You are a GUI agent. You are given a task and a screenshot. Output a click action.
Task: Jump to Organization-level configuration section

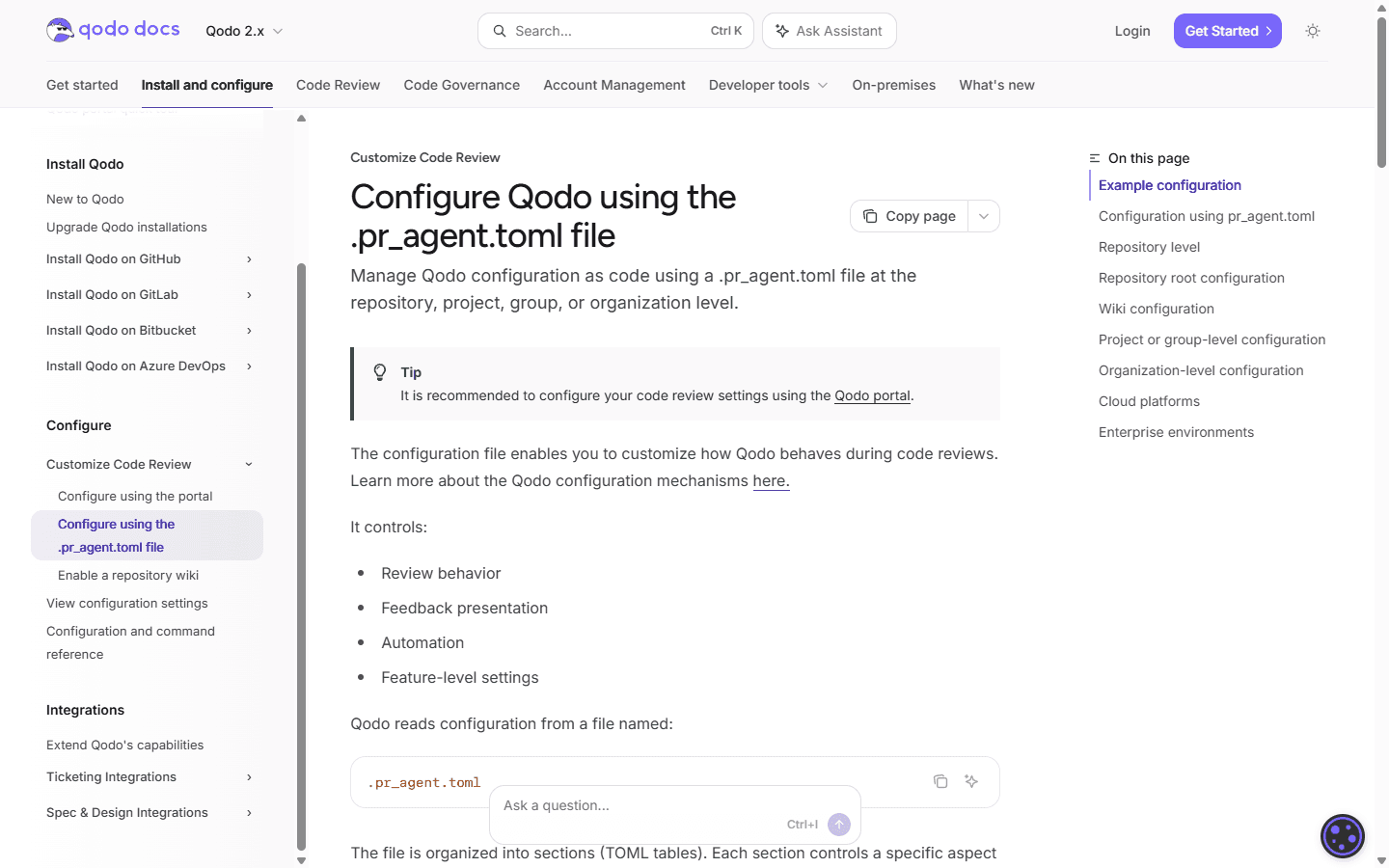click(1201, 370)
